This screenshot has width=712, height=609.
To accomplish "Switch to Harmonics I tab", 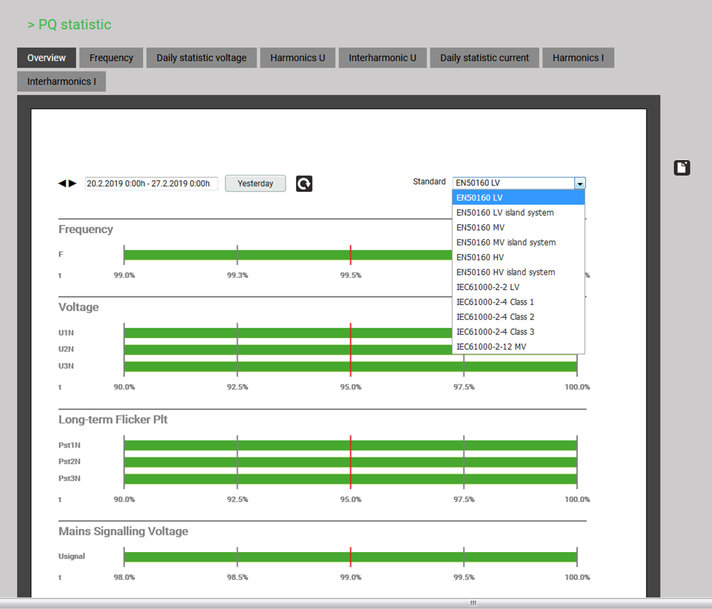I will coord(578,58).
